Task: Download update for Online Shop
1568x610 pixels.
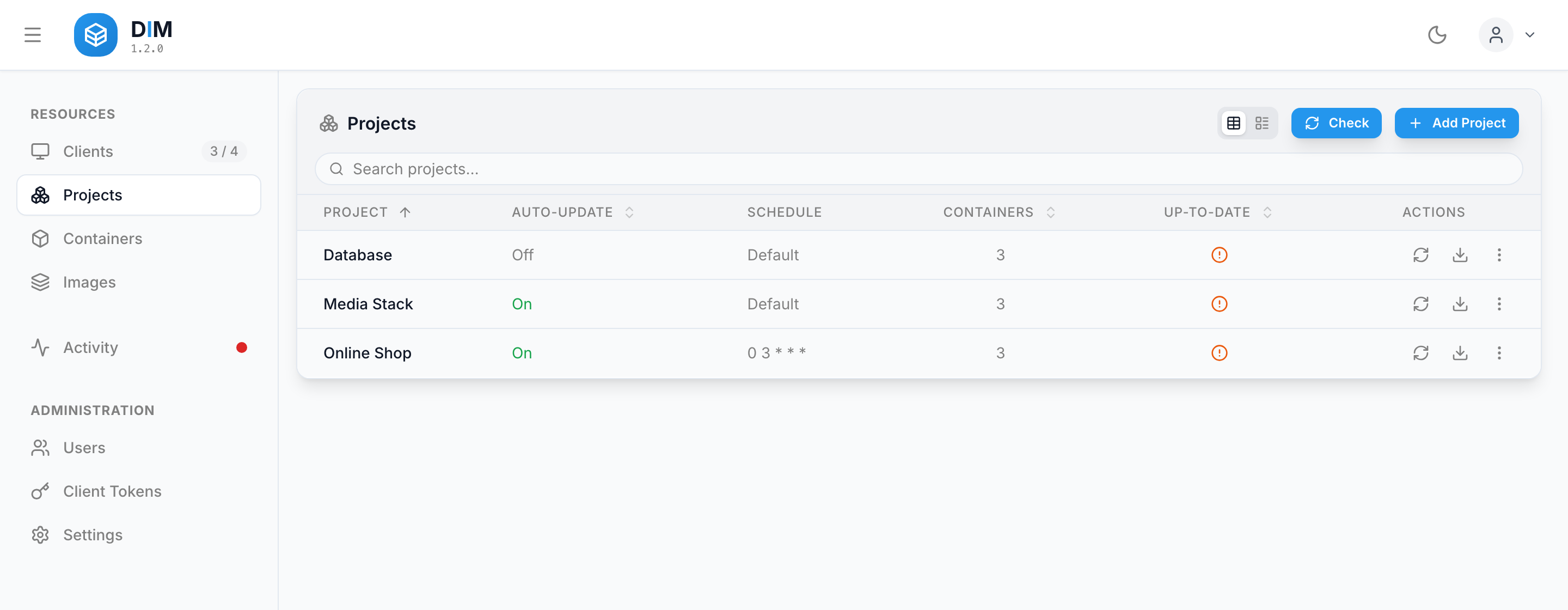Action: [1460, 353]
